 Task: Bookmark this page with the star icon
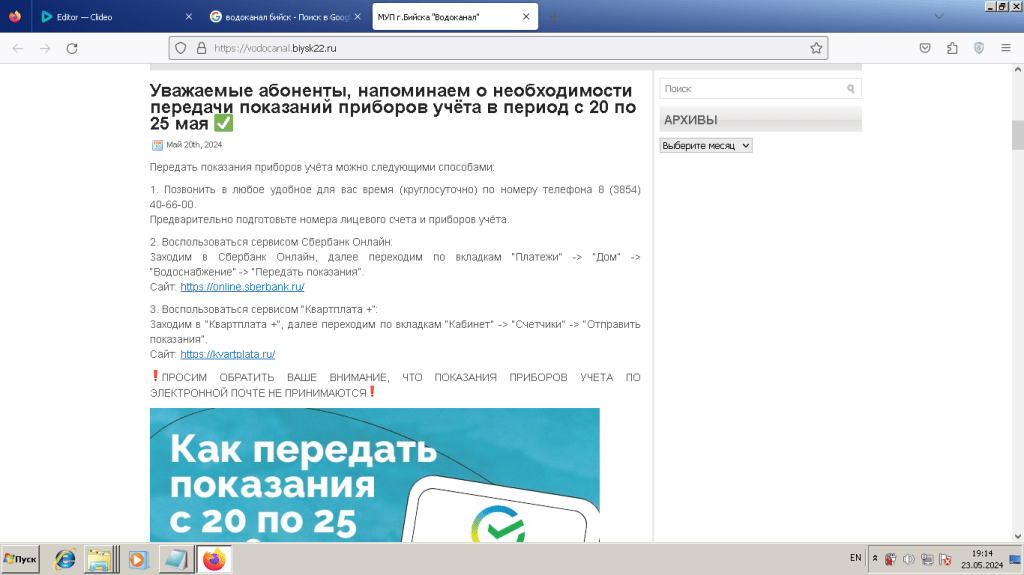(816, 48)
